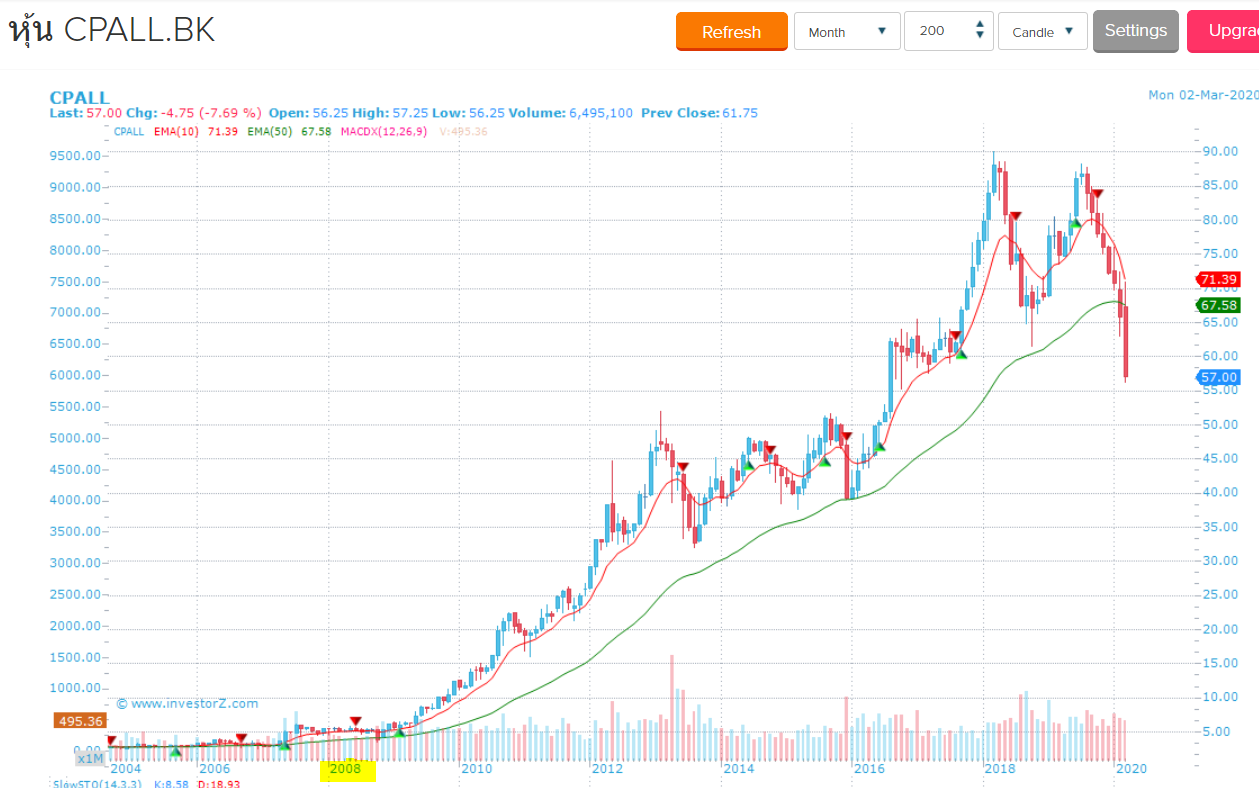
Task: Click the Last: 57.00 value
Action: (x=84, y=113)
